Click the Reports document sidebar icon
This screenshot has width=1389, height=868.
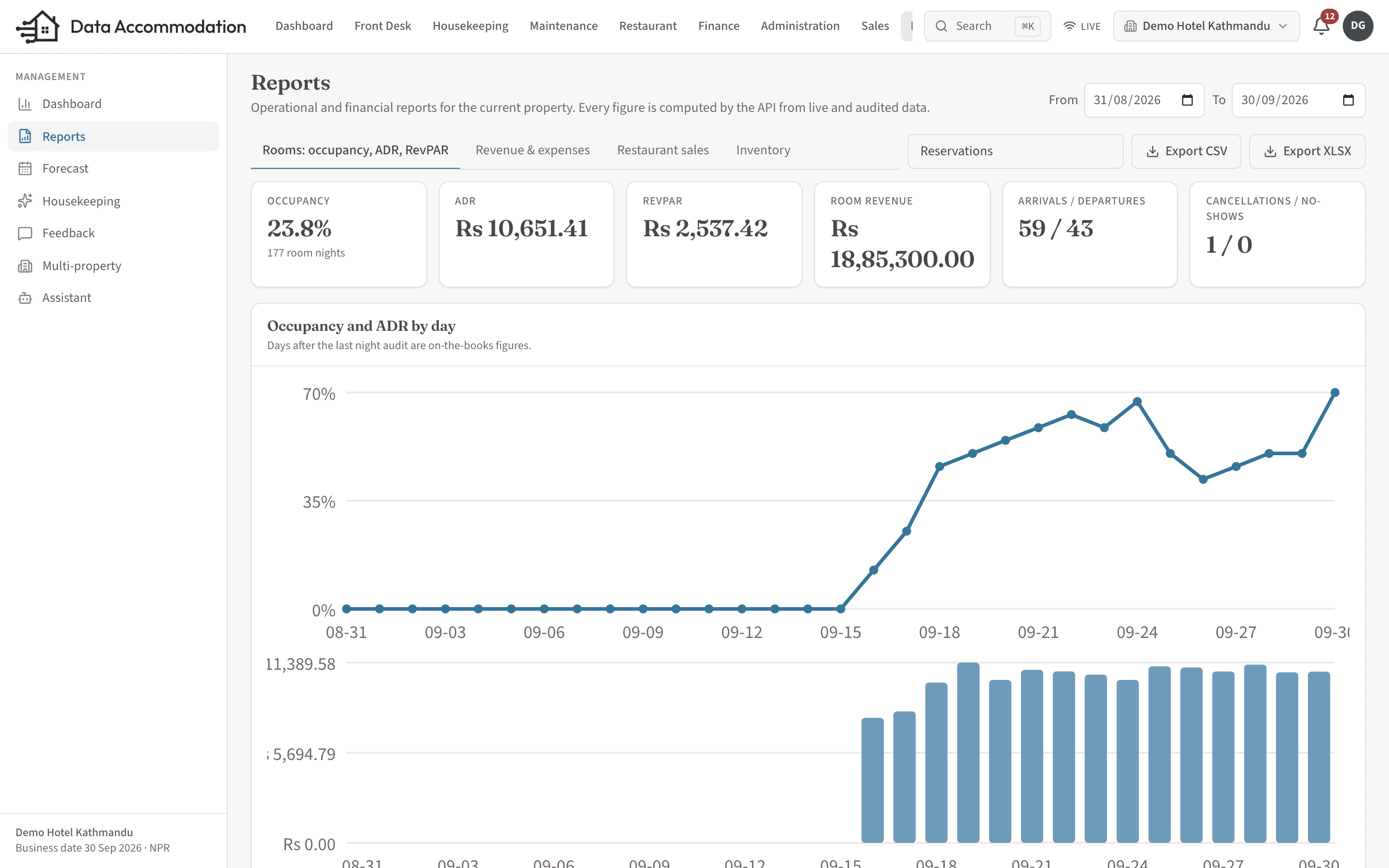(25, 136)
